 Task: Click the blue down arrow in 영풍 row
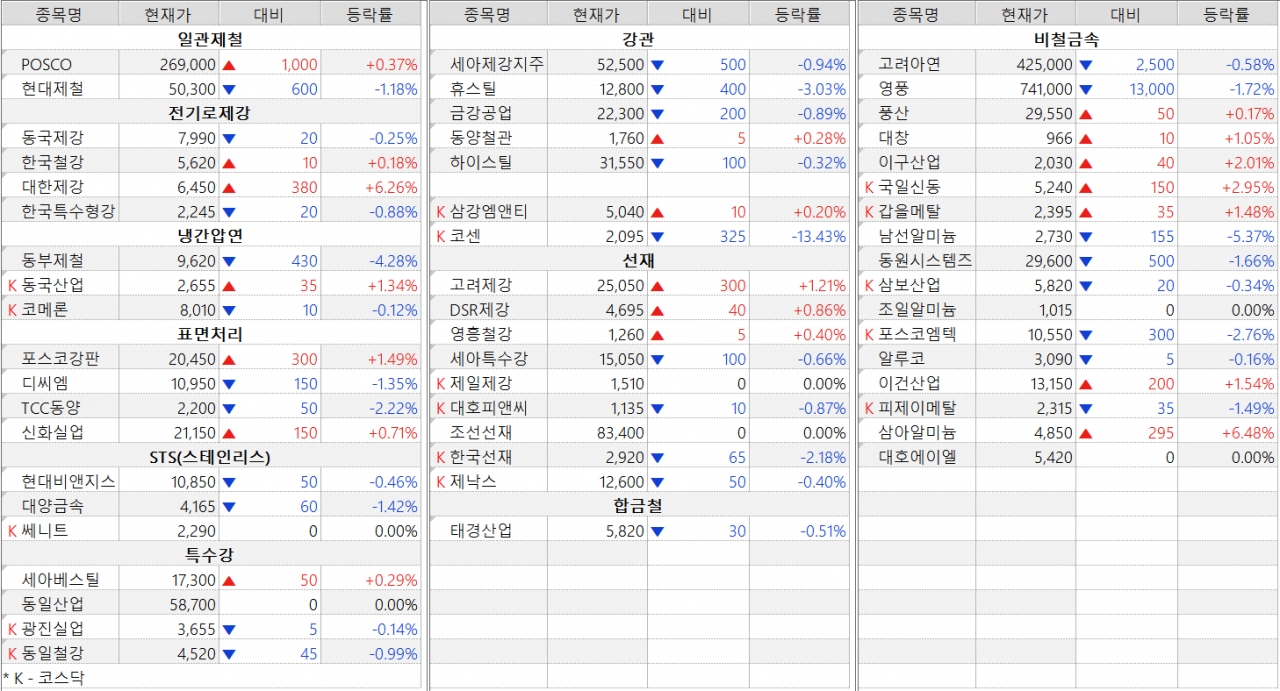click(x=1086, y=89)
